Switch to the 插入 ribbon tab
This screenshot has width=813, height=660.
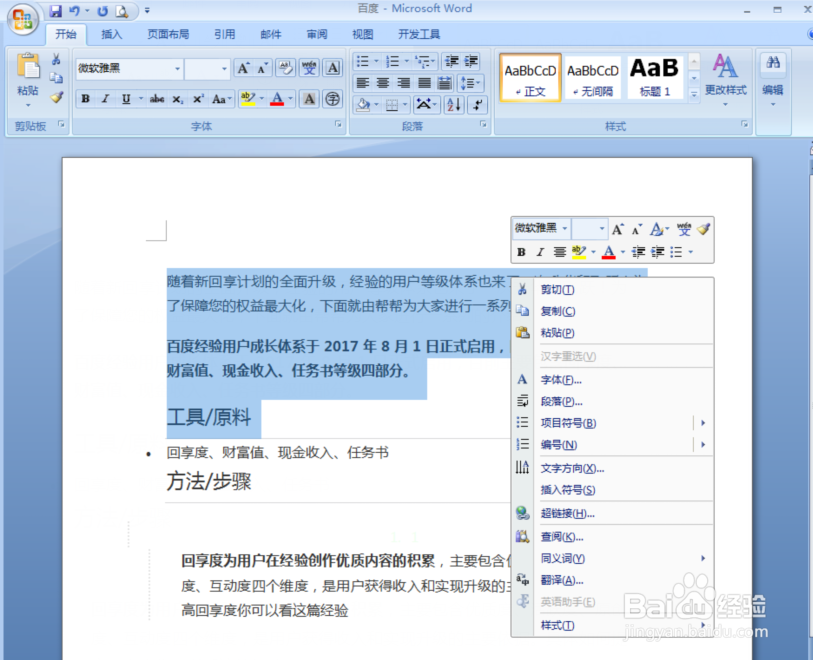point(111,33)
